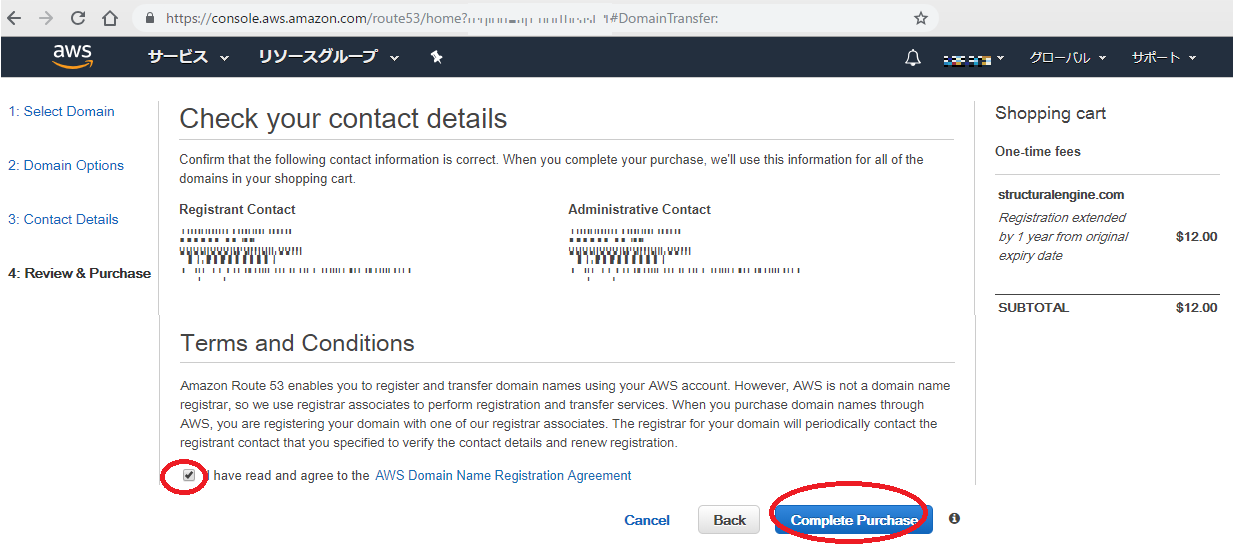Viewport: 1233px width, 550px height.
Task: Expand the サービス menu
Action: pyautogui.click(x=188, y=57)
